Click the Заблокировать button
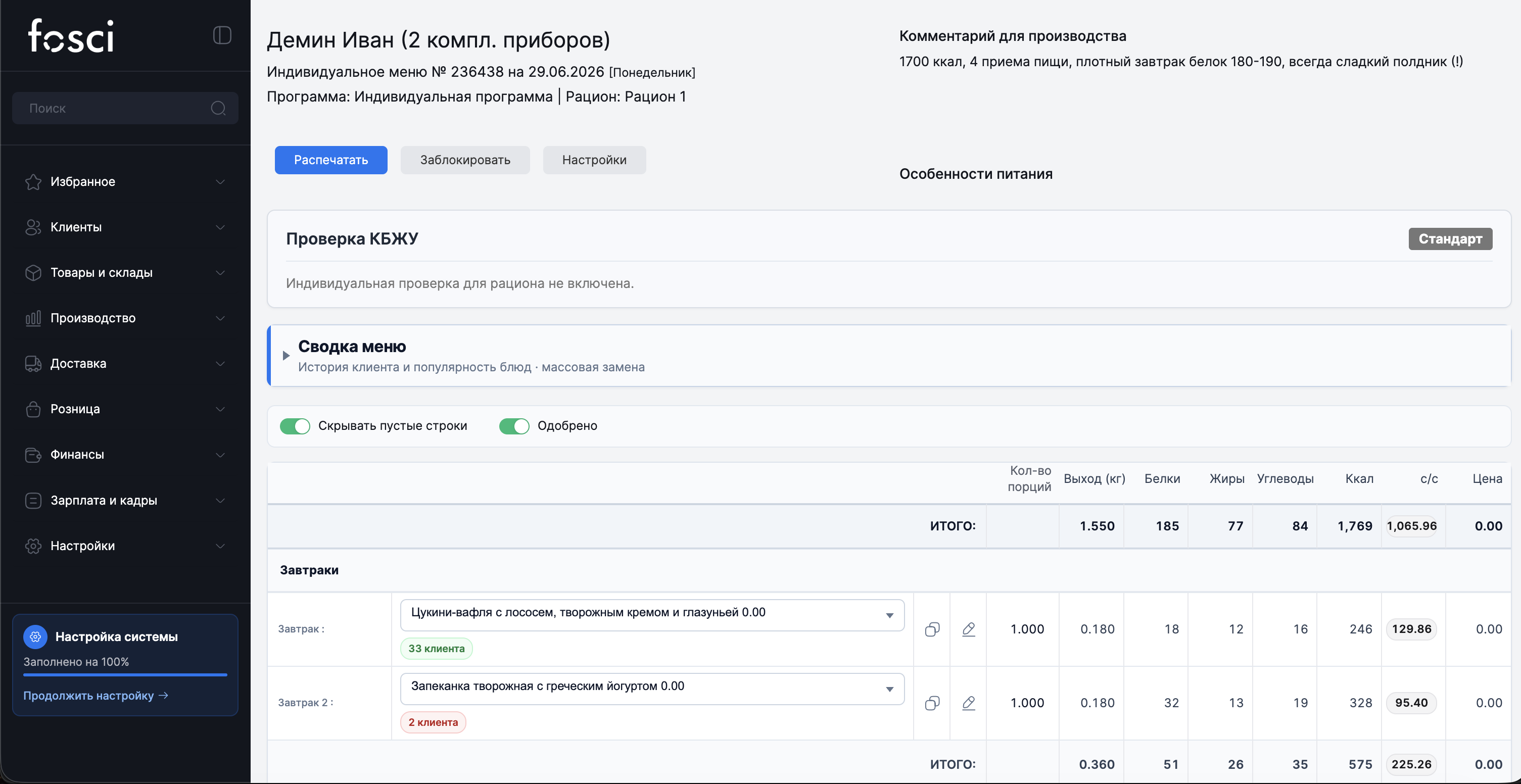1521x784 pixels. [465, 160]
